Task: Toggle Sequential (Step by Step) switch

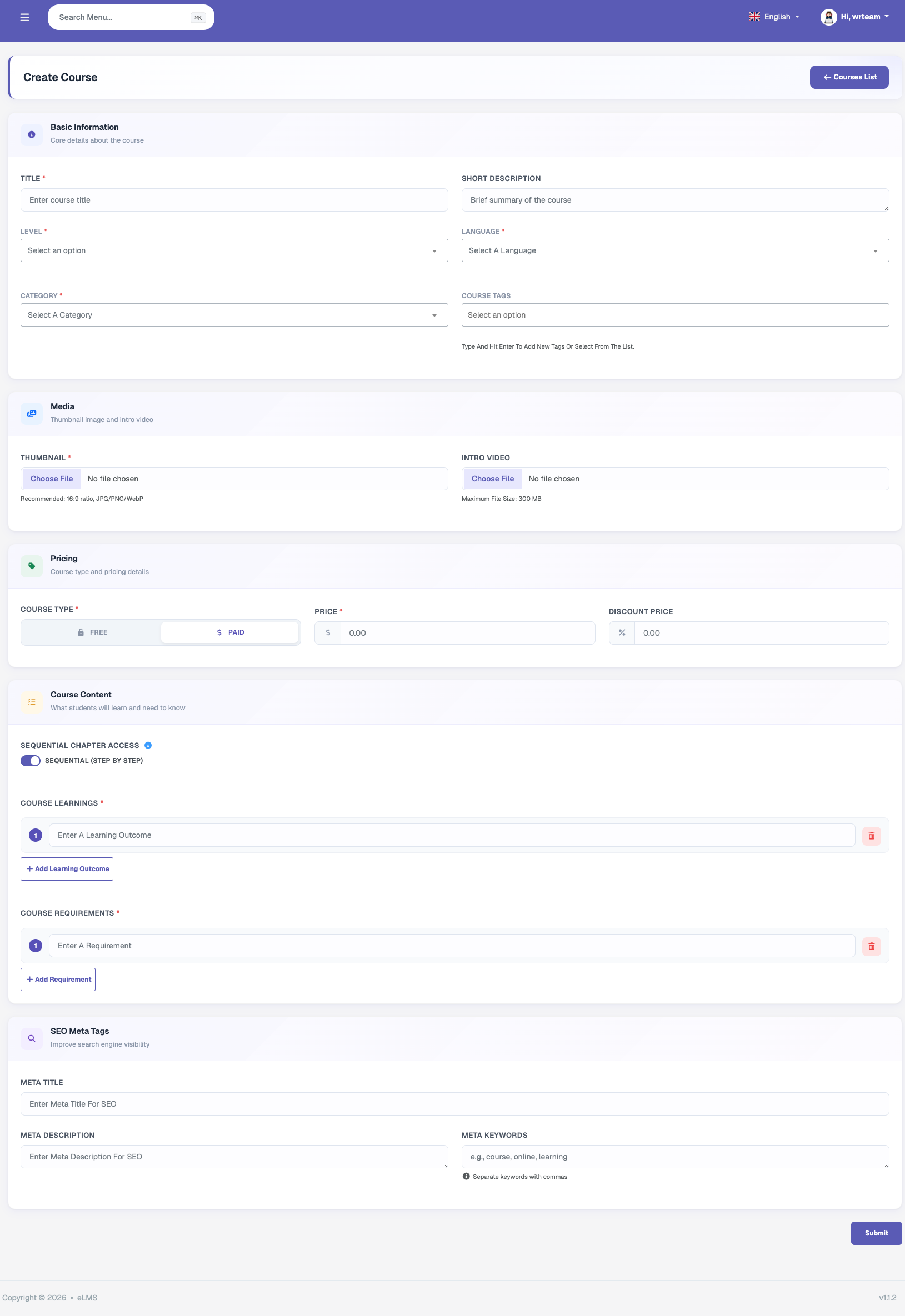Action: click(31, 761)
